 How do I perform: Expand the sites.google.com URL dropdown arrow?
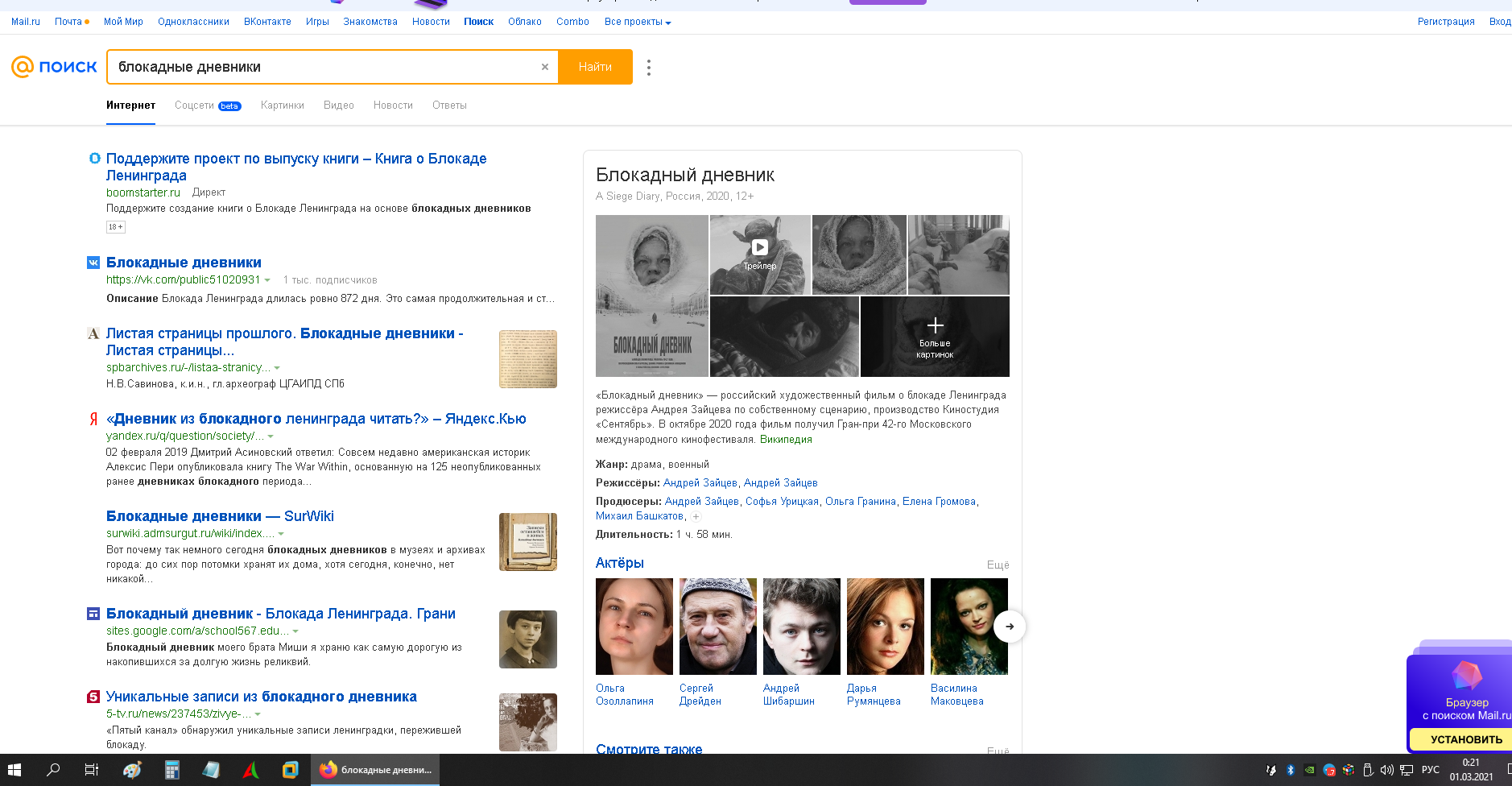pos(295,631)
